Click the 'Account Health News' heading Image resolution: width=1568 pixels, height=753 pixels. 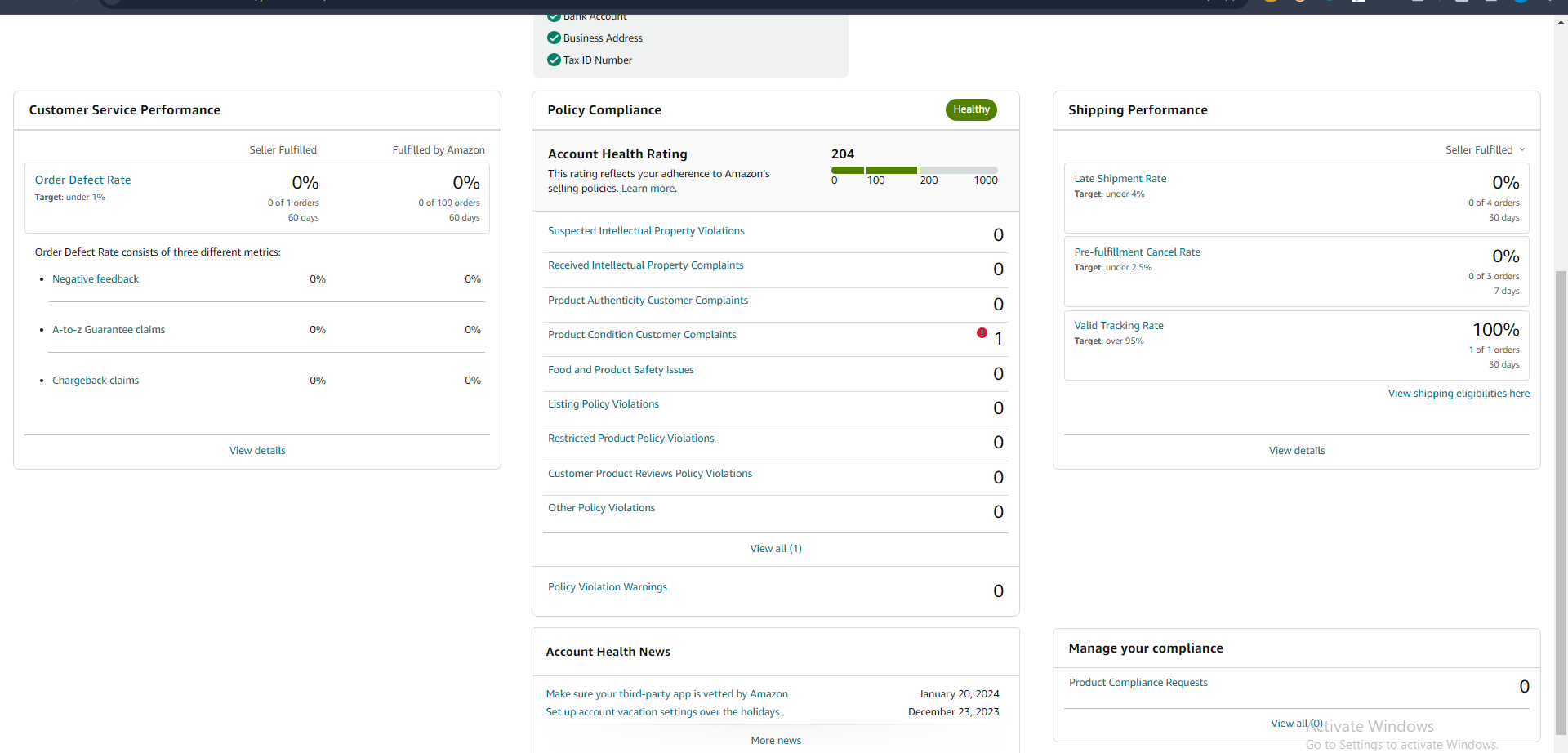tap(608, 652)
